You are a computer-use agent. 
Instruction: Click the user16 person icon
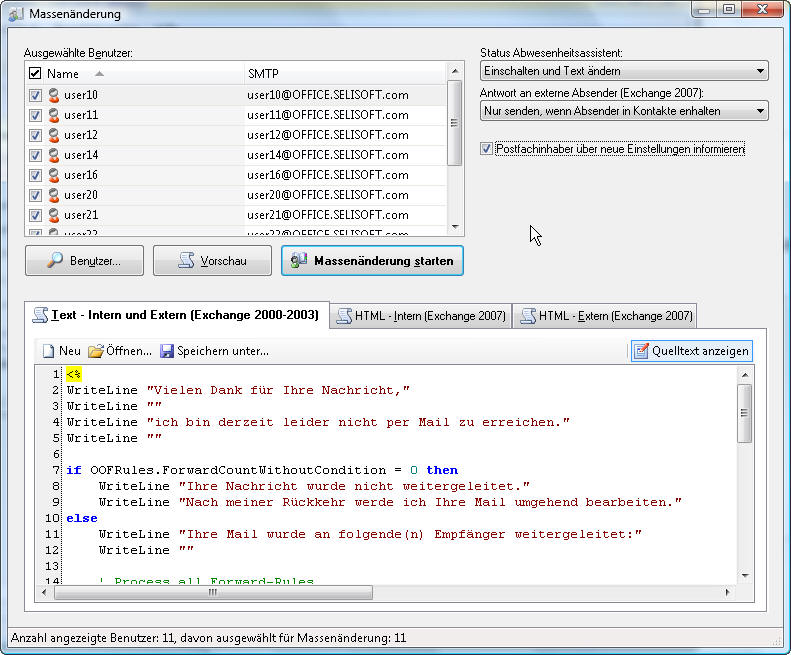(53, 175)
